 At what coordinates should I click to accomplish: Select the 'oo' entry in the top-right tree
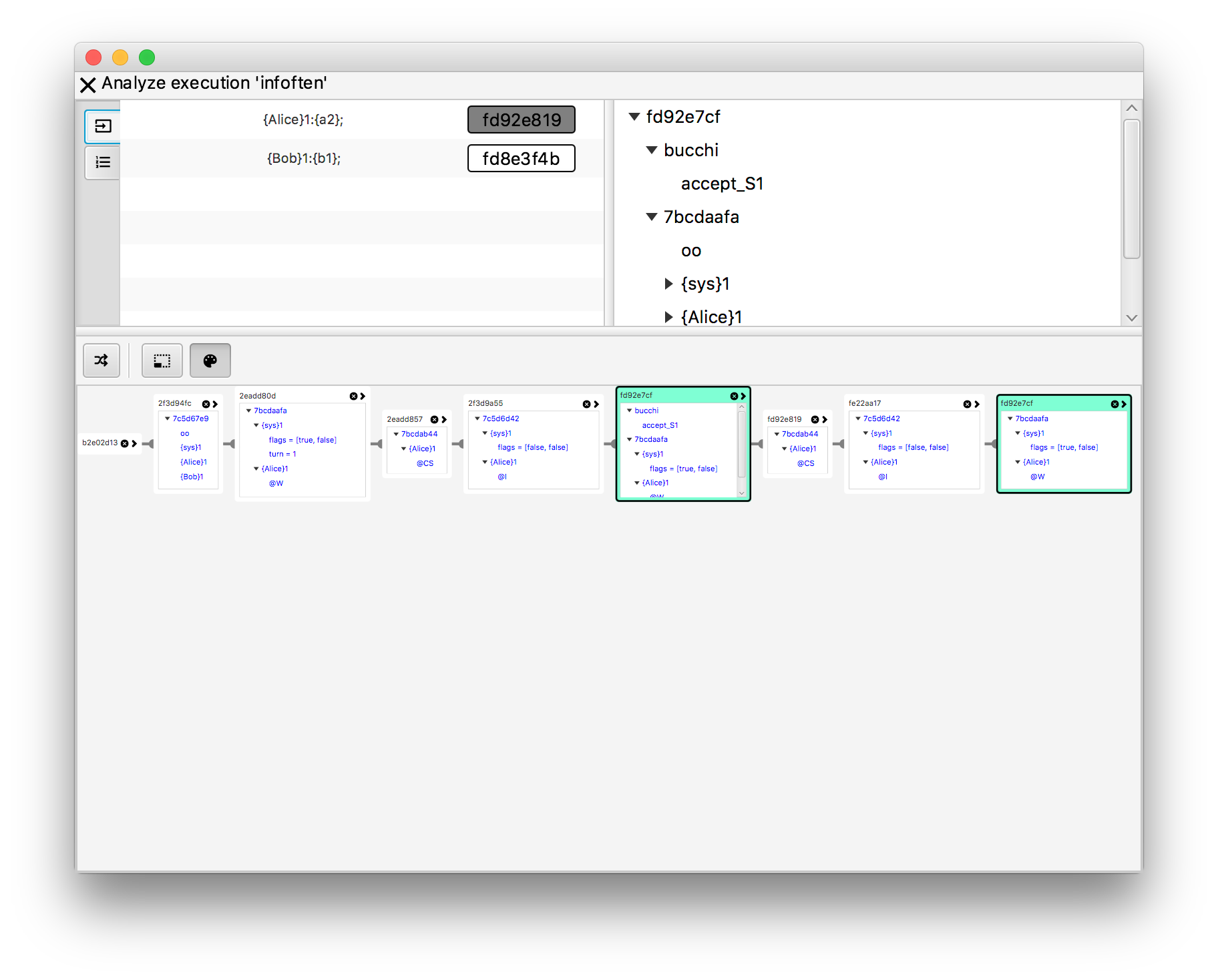(x=691, y=251)
